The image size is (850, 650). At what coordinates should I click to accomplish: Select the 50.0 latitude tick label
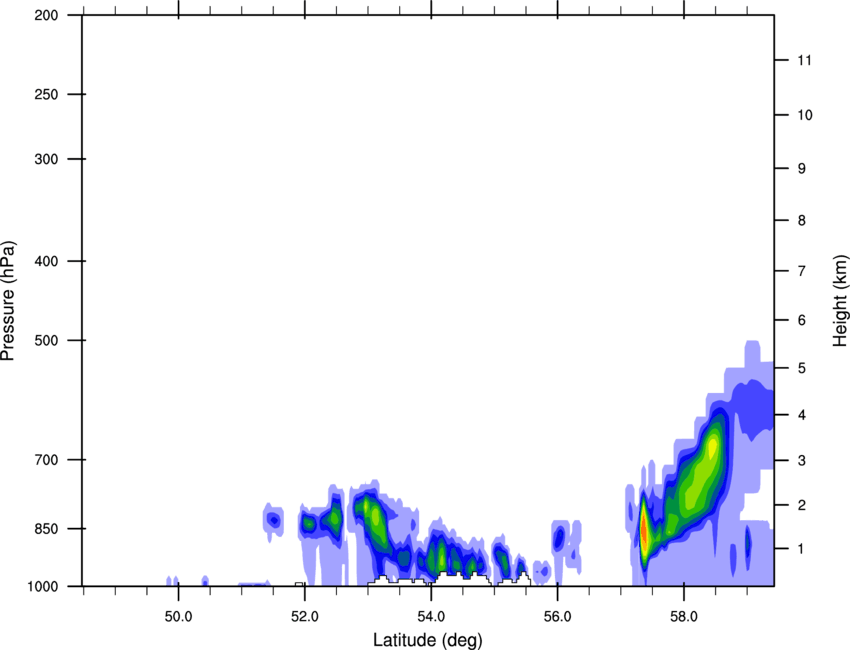179,612
